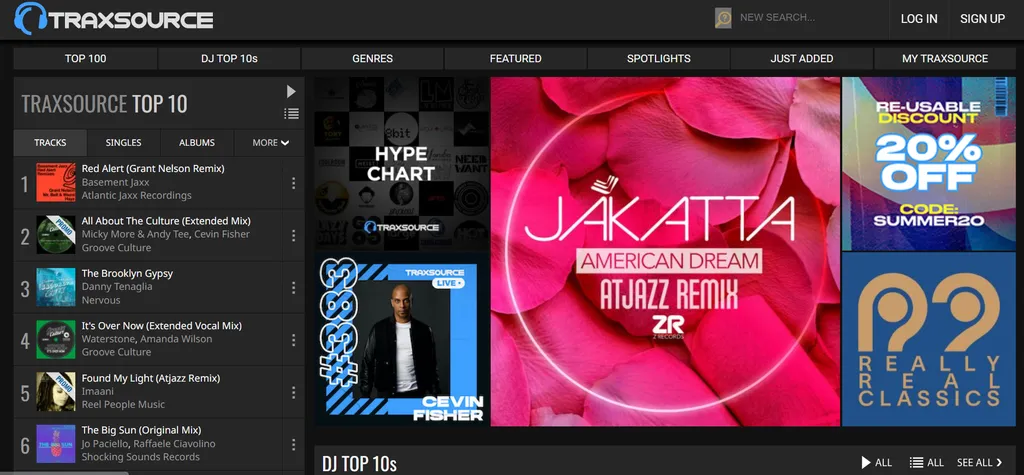Open the MY TRAXSOURCE menu
The height and width of the screenshot is (475, 1024).
click(x=945, y=58)
